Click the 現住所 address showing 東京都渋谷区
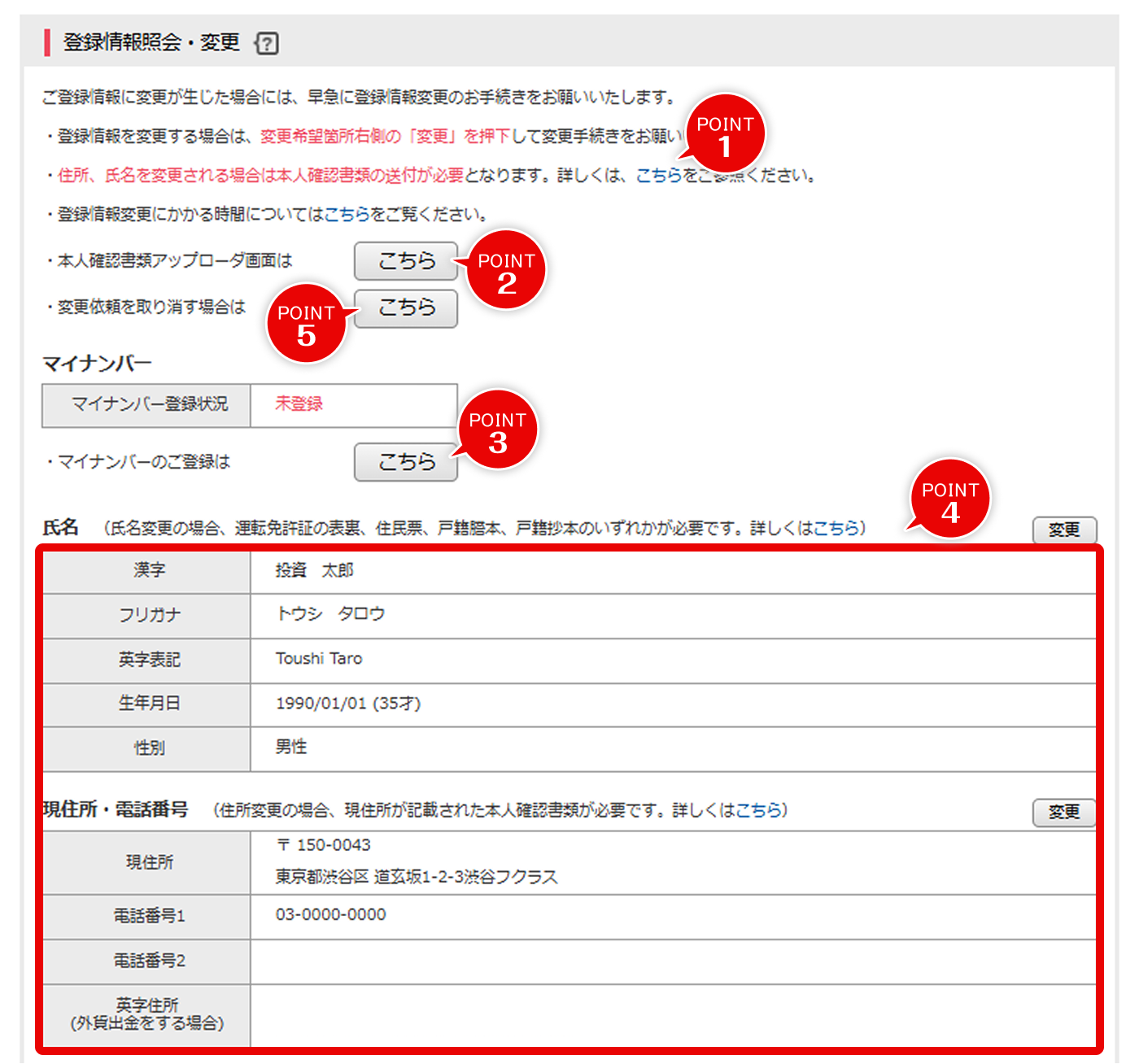This screenshot has width=1139, height=1064. click(417, 877)
